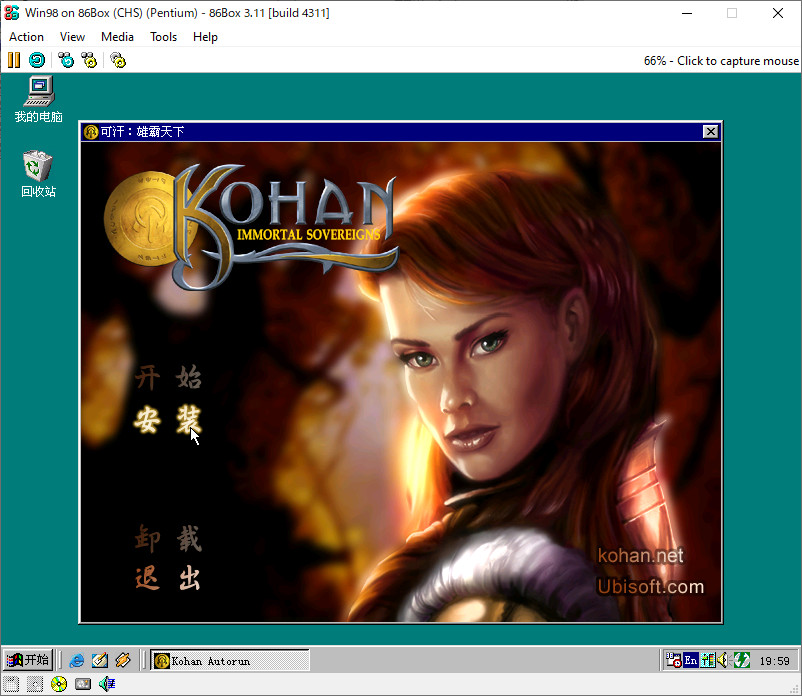The width and height of the screenshot is (802, 696).
Task: Click the hard disk status bar icon
Action: coord(83,684)
